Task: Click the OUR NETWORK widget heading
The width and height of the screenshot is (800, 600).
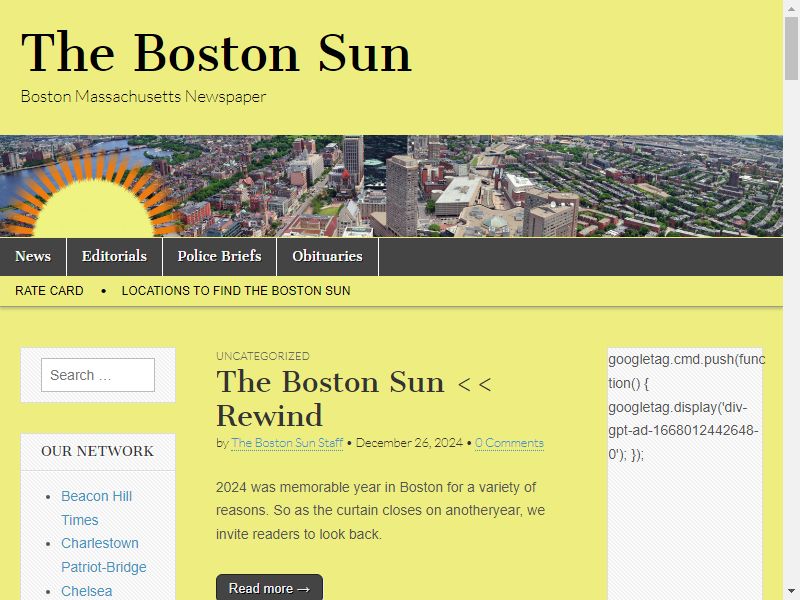Action: [x=97, y=451]
